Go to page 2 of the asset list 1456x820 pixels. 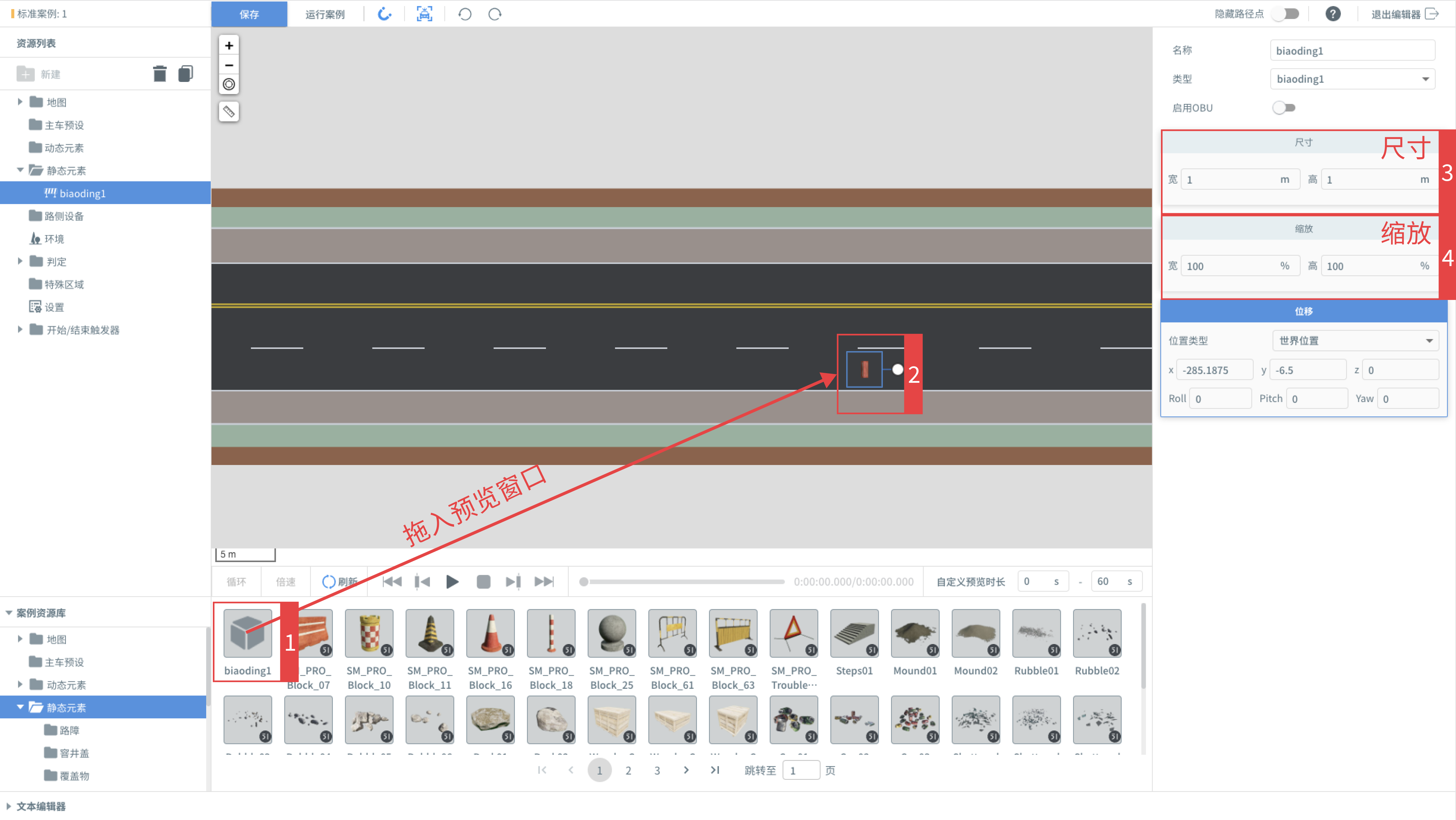point(628,770)
